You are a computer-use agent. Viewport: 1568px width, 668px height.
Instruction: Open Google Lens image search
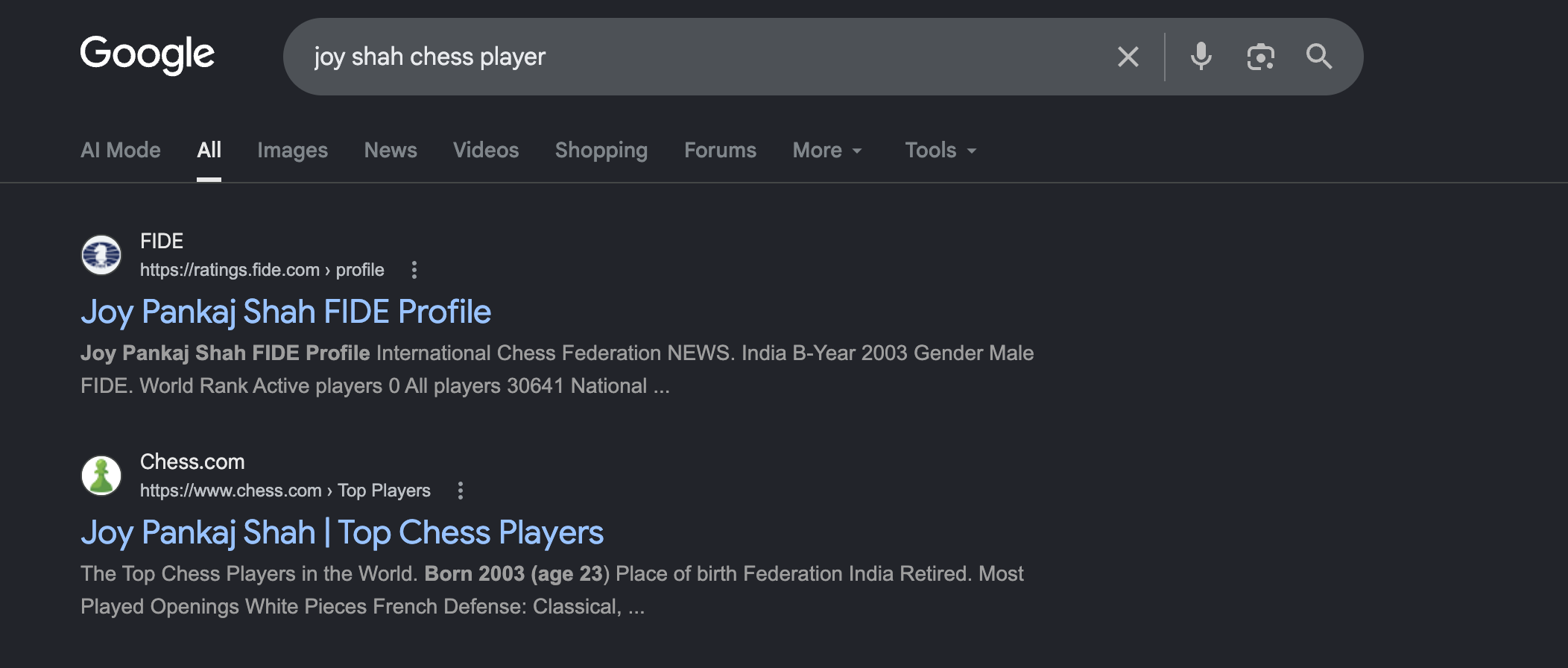pyautogui.click(x=1260, y=57)
